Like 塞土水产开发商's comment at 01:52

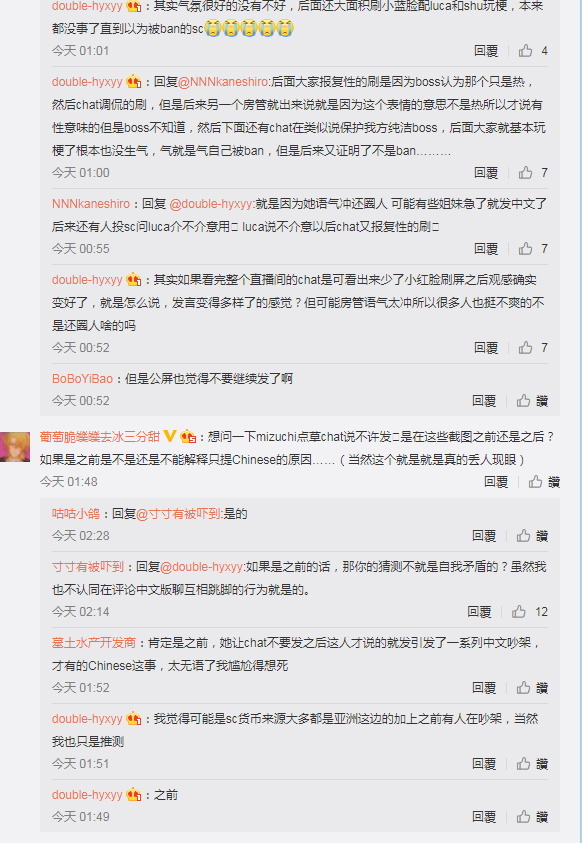click(x=532, y=688)
